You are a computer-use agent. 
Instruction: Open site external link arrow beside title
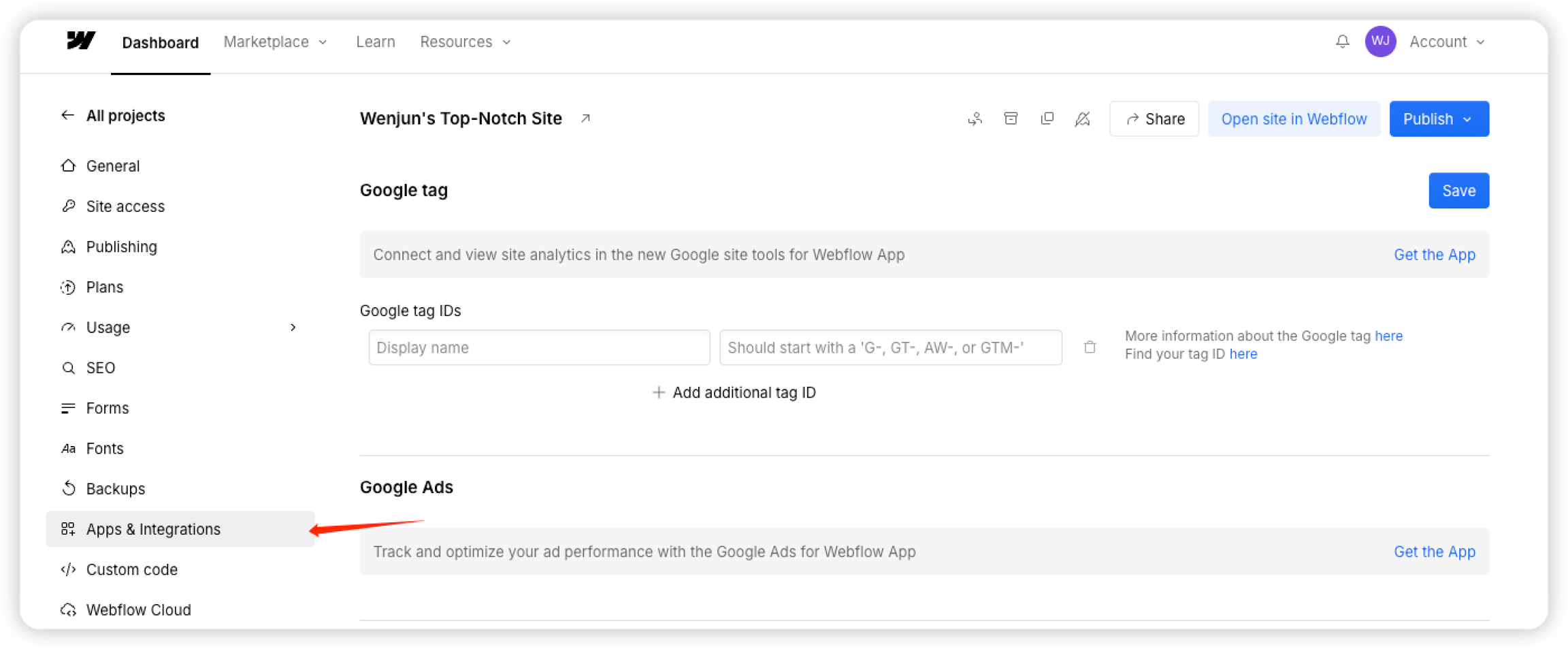click(x=585, y=118)
